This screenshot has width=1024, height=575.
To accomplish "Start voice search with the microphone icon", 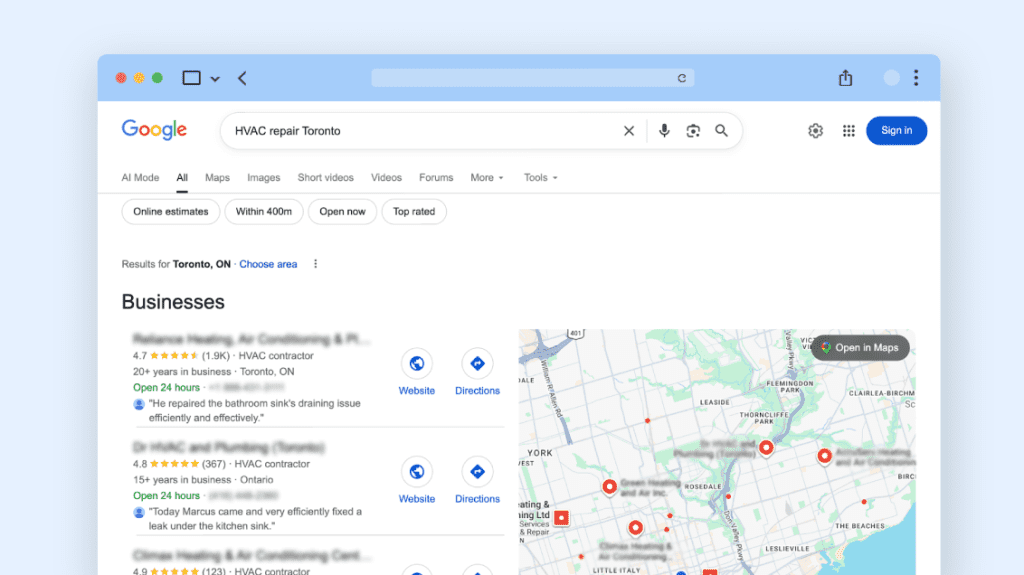I will coord(664,131).
